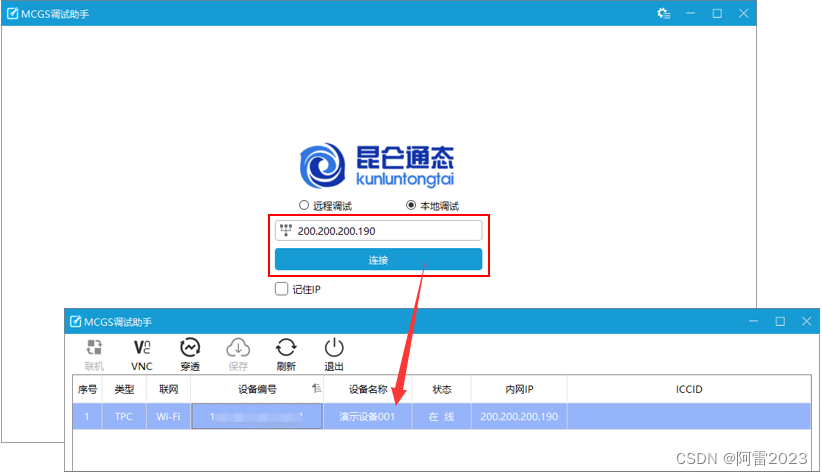The image size is (822, 476).
Task: Click the app icon in login window title
Action: 13,14
